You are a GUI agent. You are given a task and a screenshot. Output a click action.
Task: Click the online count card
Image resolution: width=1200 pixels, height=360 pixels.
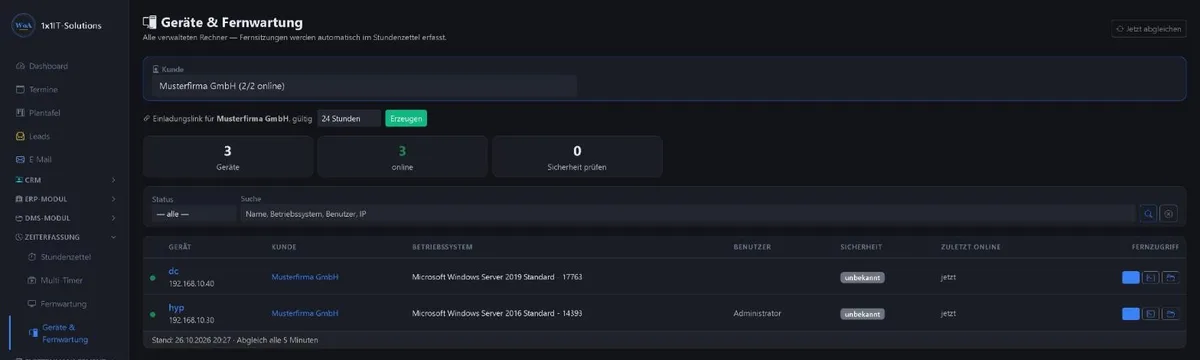(x=402, y=157)
